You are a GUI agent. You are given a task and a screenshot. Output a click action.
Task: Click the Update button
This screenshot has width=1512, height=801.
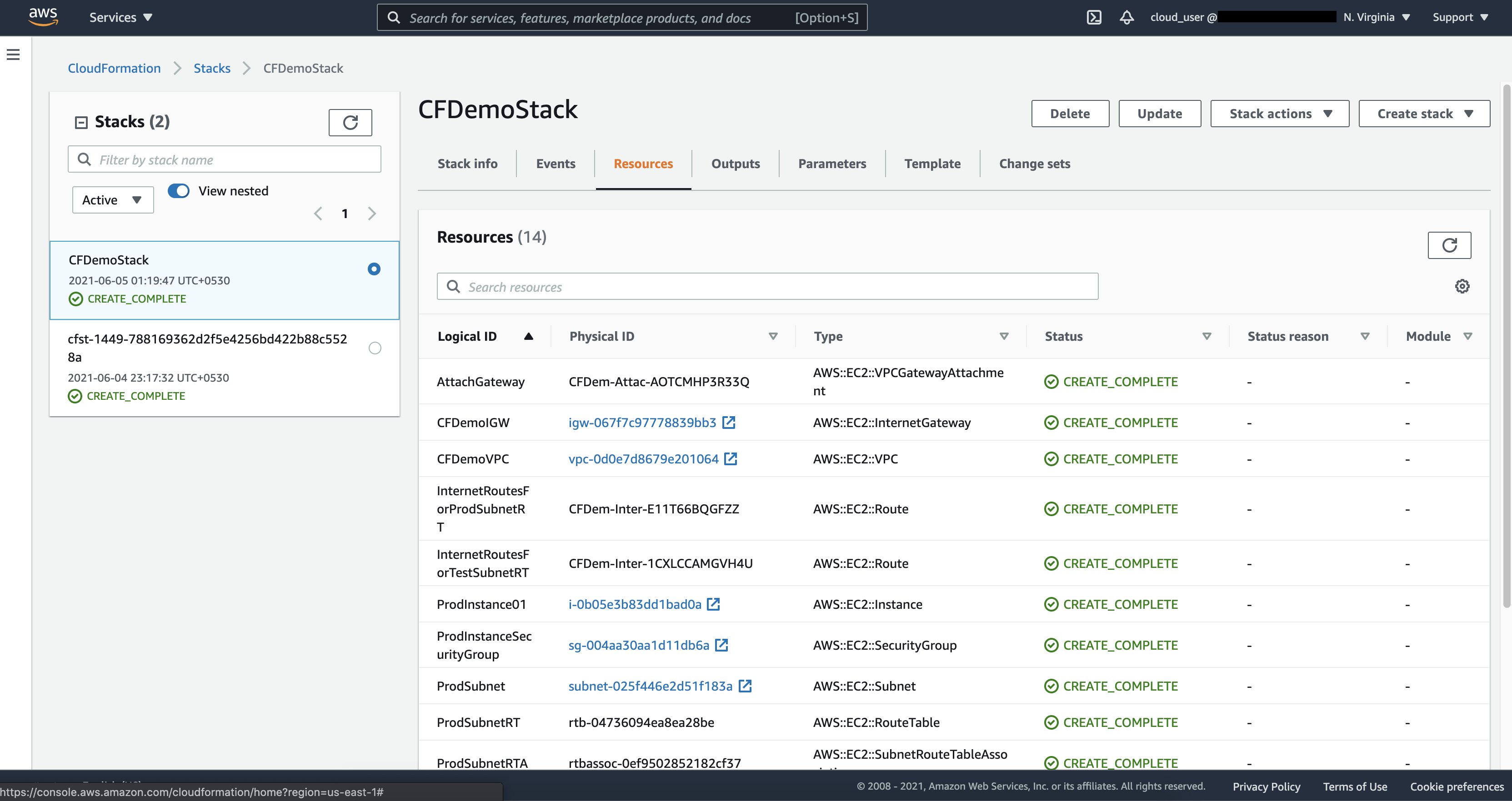pyautogui.click(x=1159, y=114)
